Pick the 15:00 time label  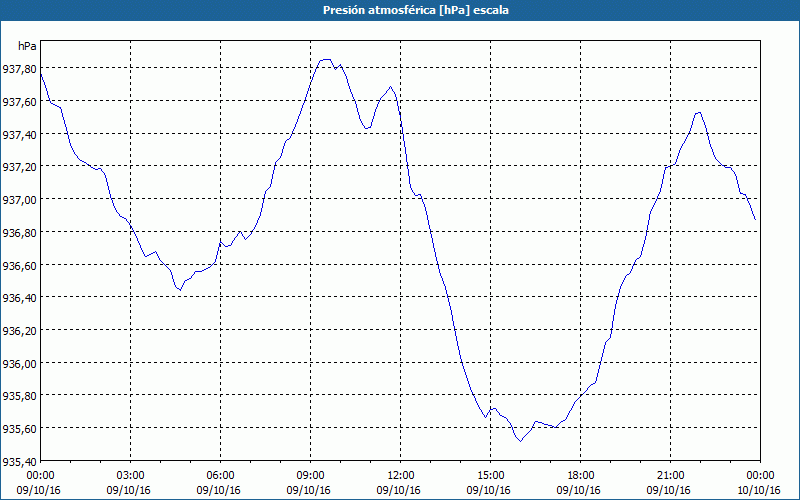[x=490, y=476]
